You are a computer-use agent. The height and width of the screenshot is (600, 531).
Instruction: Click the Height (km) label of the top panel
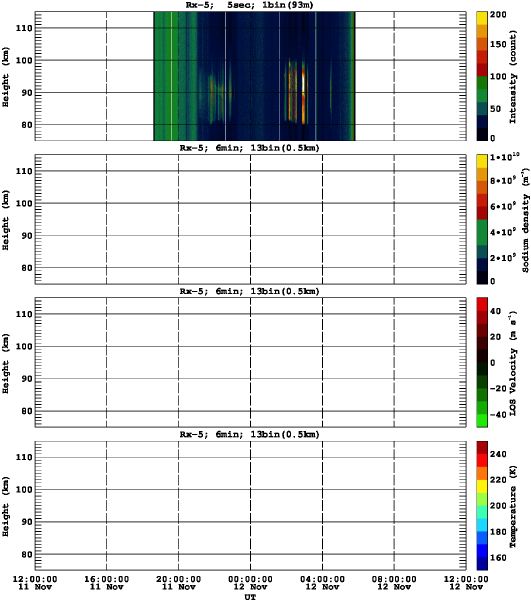[5, 77]
